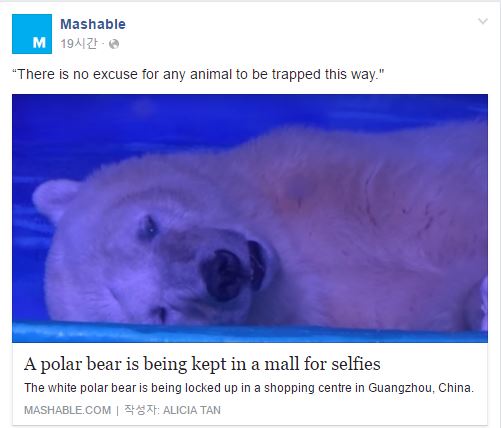Expand the post options chevron
The height and width of the screenshot is (428, 501).
pyautogui.click(x=483, y=22)
